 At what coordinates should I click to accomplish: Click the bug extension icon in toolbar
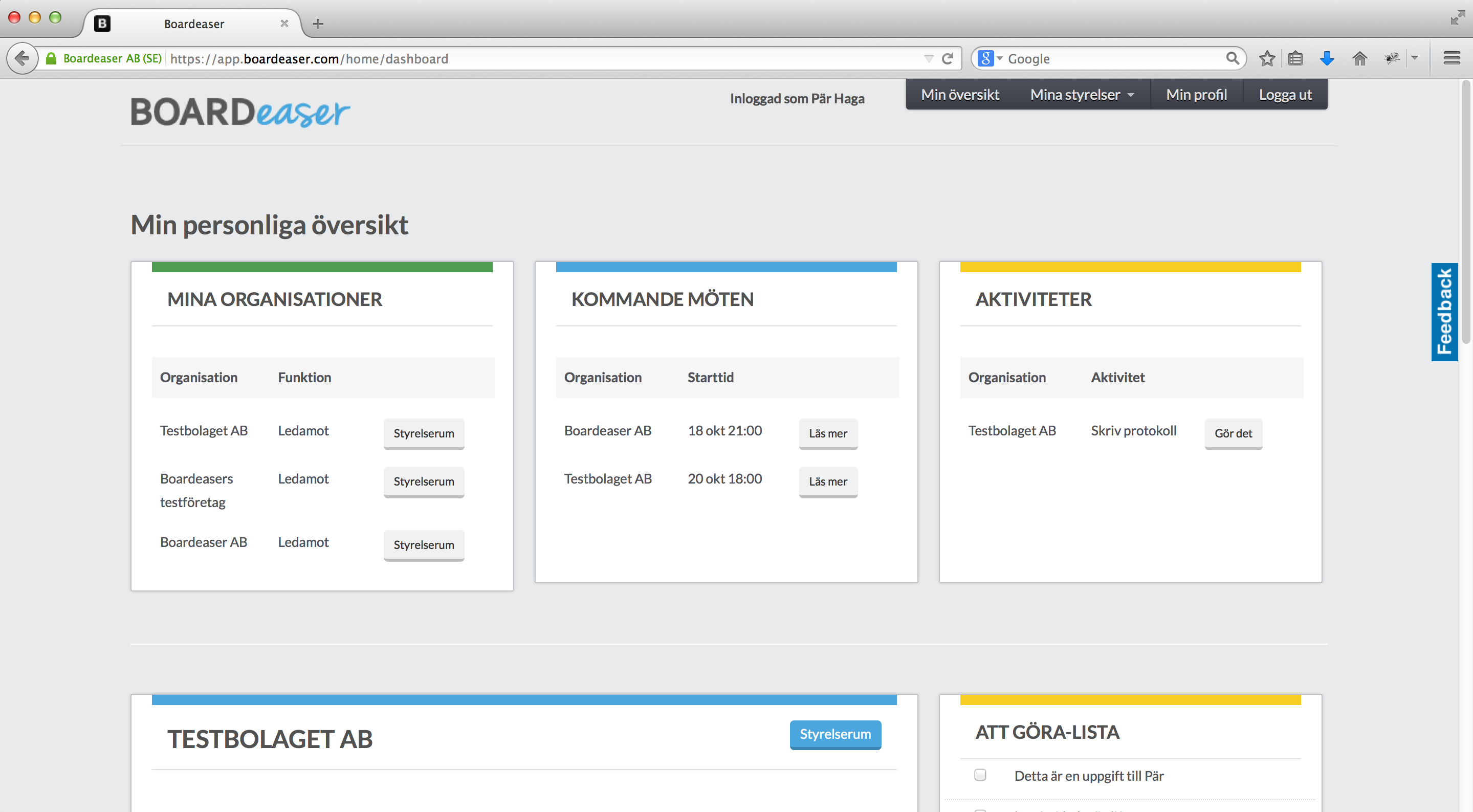point(1392,58)
